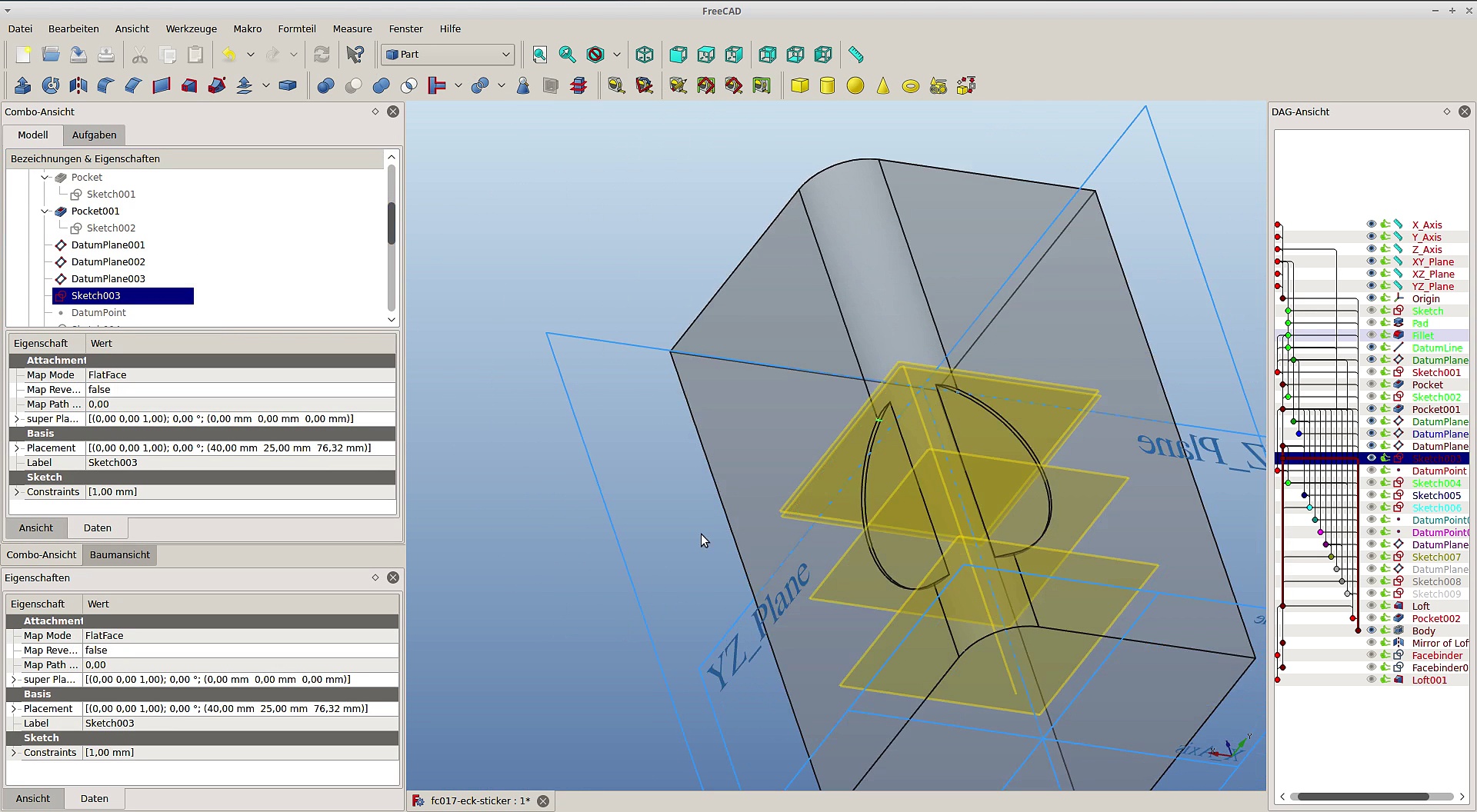1477x812 pixels.
Task: Create a sphere primitive
Action: pos(855,85)
